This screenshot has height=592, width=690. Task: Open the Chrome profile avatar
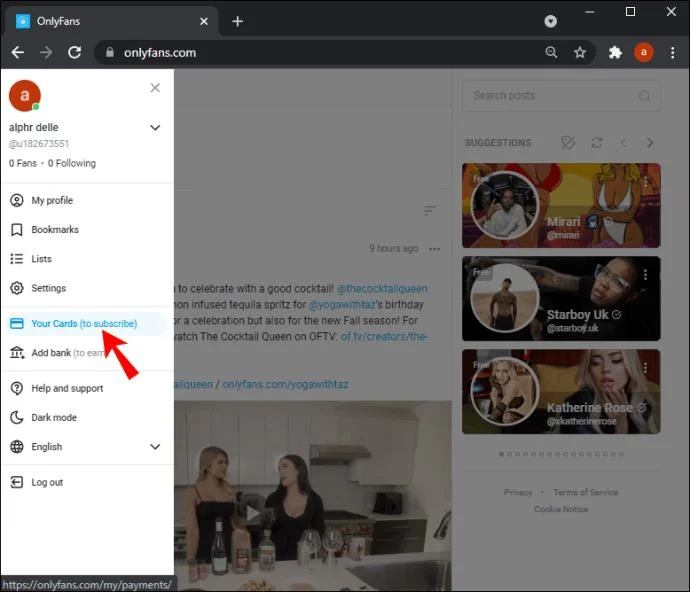pos(643,52)
